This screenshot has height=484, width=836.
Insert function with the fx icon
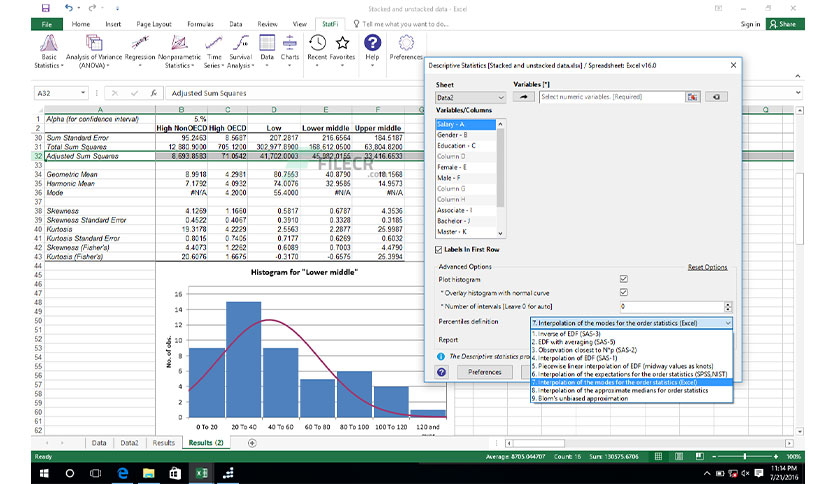coord(153,93)
